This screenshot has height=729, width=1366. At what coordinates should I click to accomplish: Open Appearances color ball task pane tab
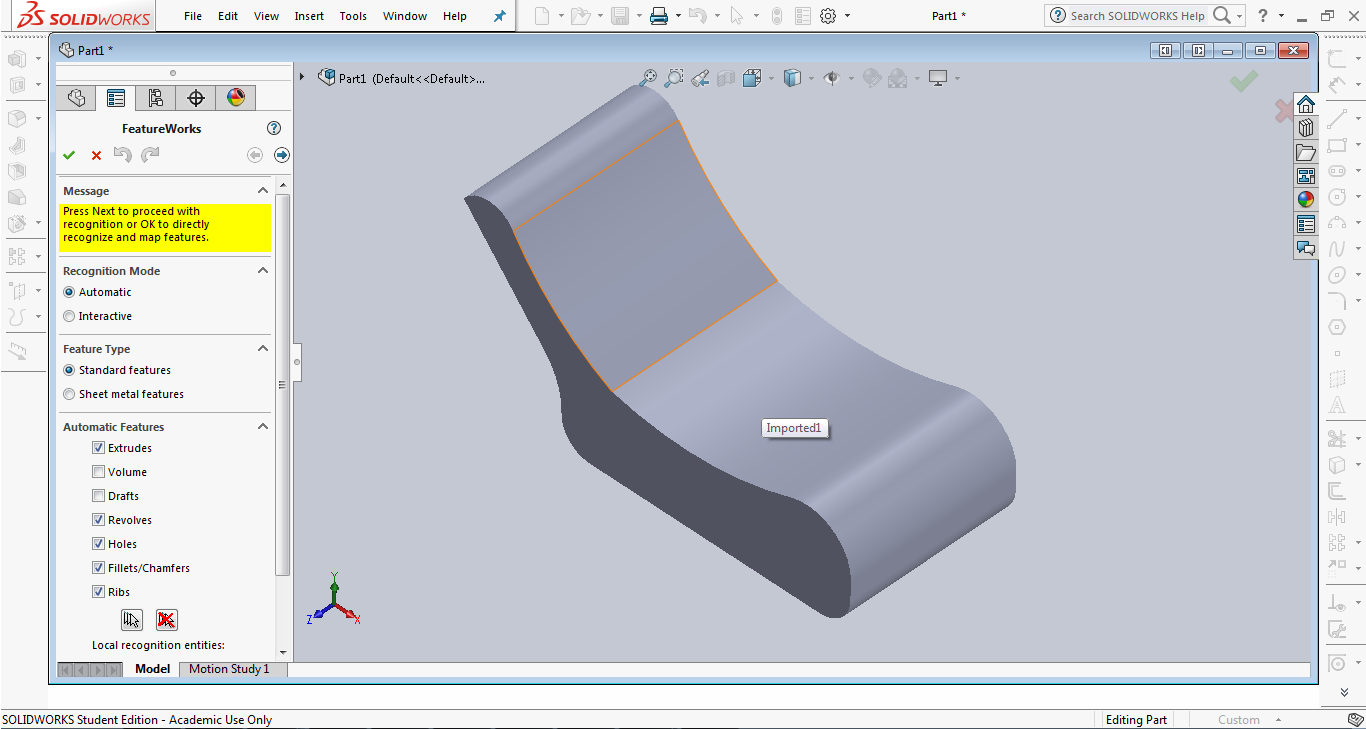[1306, 199]
